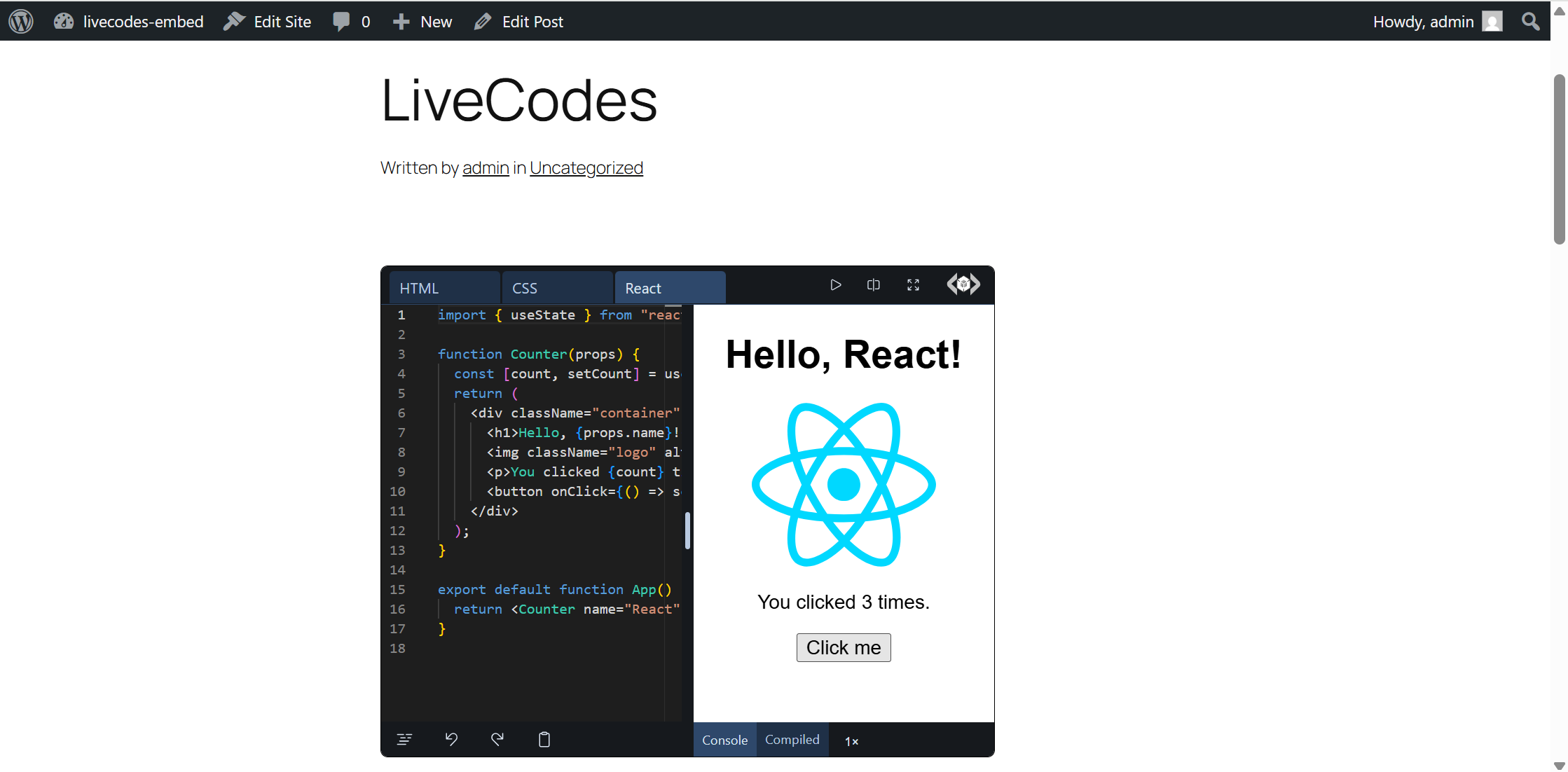Viewport: 1568px width, 772px height.
Task: Click the page scrollbar up arrow
Action: pos(1560,10)
